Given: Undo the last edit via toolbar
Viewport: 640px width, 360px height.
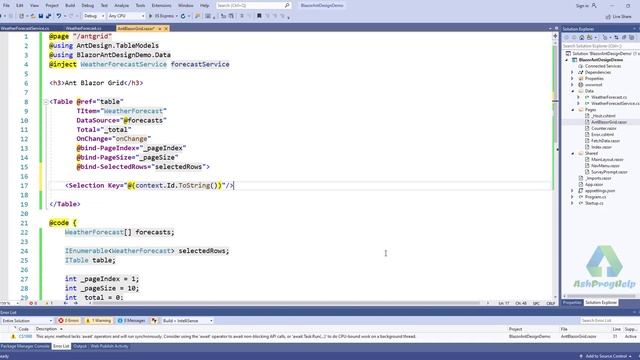Looking at the screenshot, I should pos(59,16).
